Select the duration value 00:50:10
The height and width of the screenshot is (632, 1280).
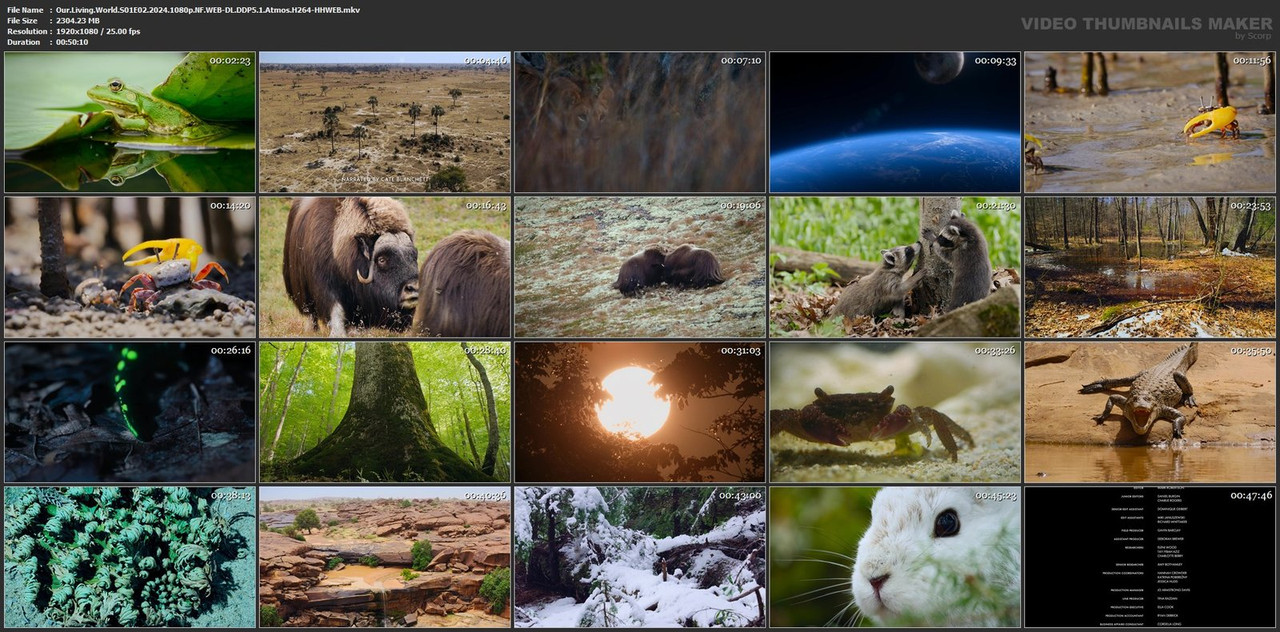point(72,42)
